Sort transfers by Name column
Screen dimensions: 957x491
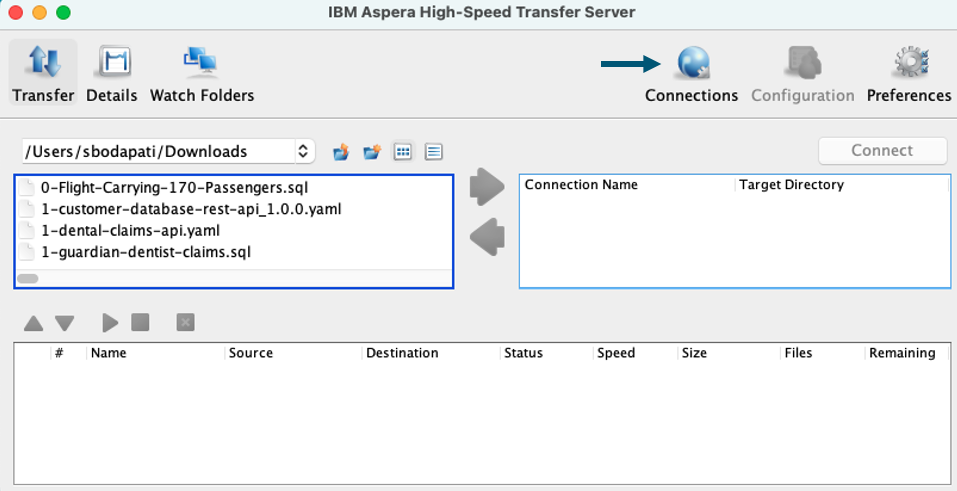tap(156, 353)
